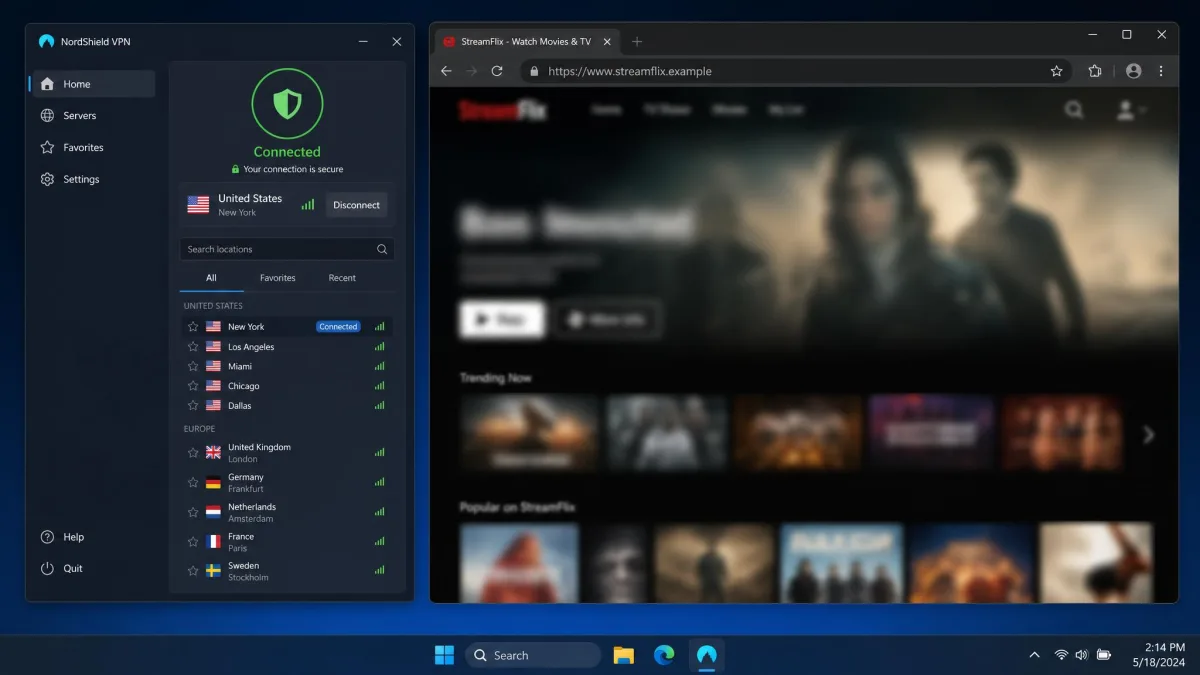Click the Germany flag icon
This screenshot has height=675, width=1200.
(x=213, y=482)
